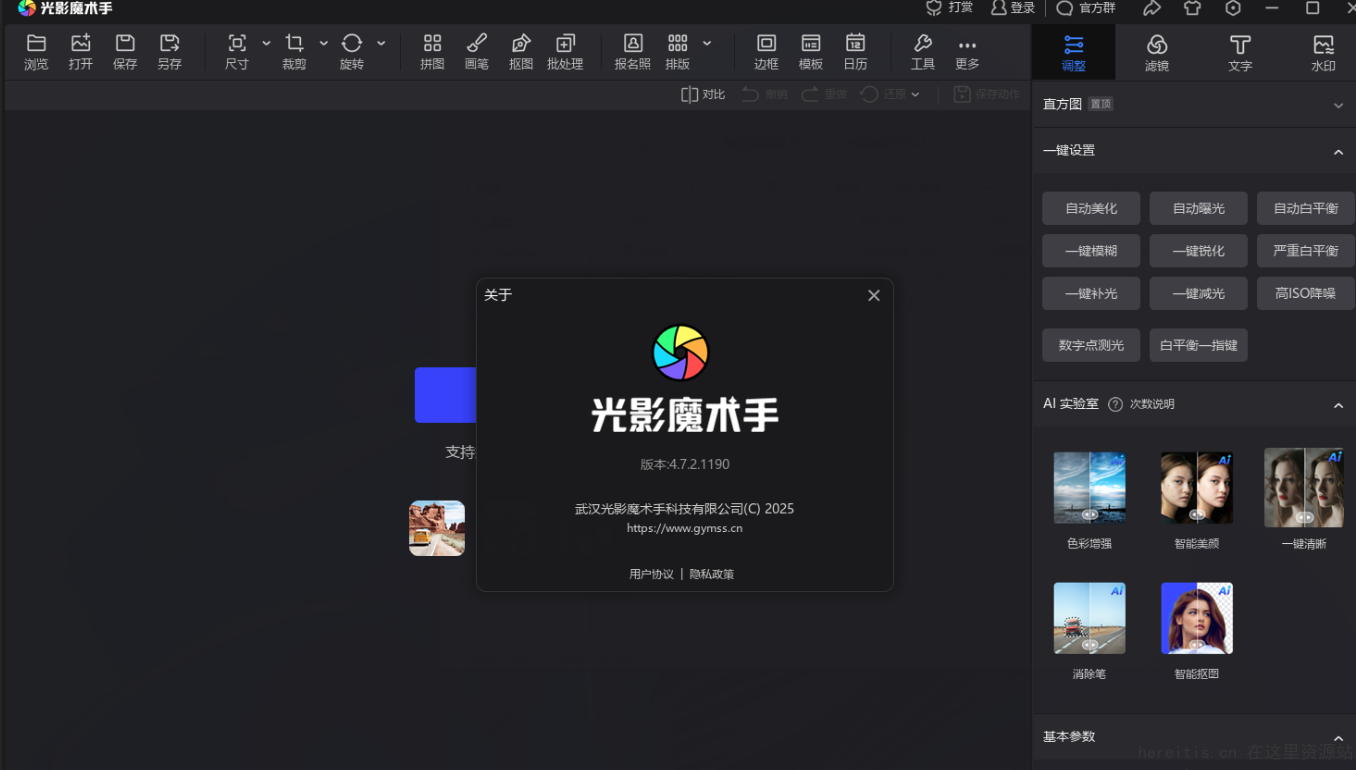This screenshot has width=1356, height=770.
Task: Launch 批处理 batch processing
Action: (x=565, y=51)
